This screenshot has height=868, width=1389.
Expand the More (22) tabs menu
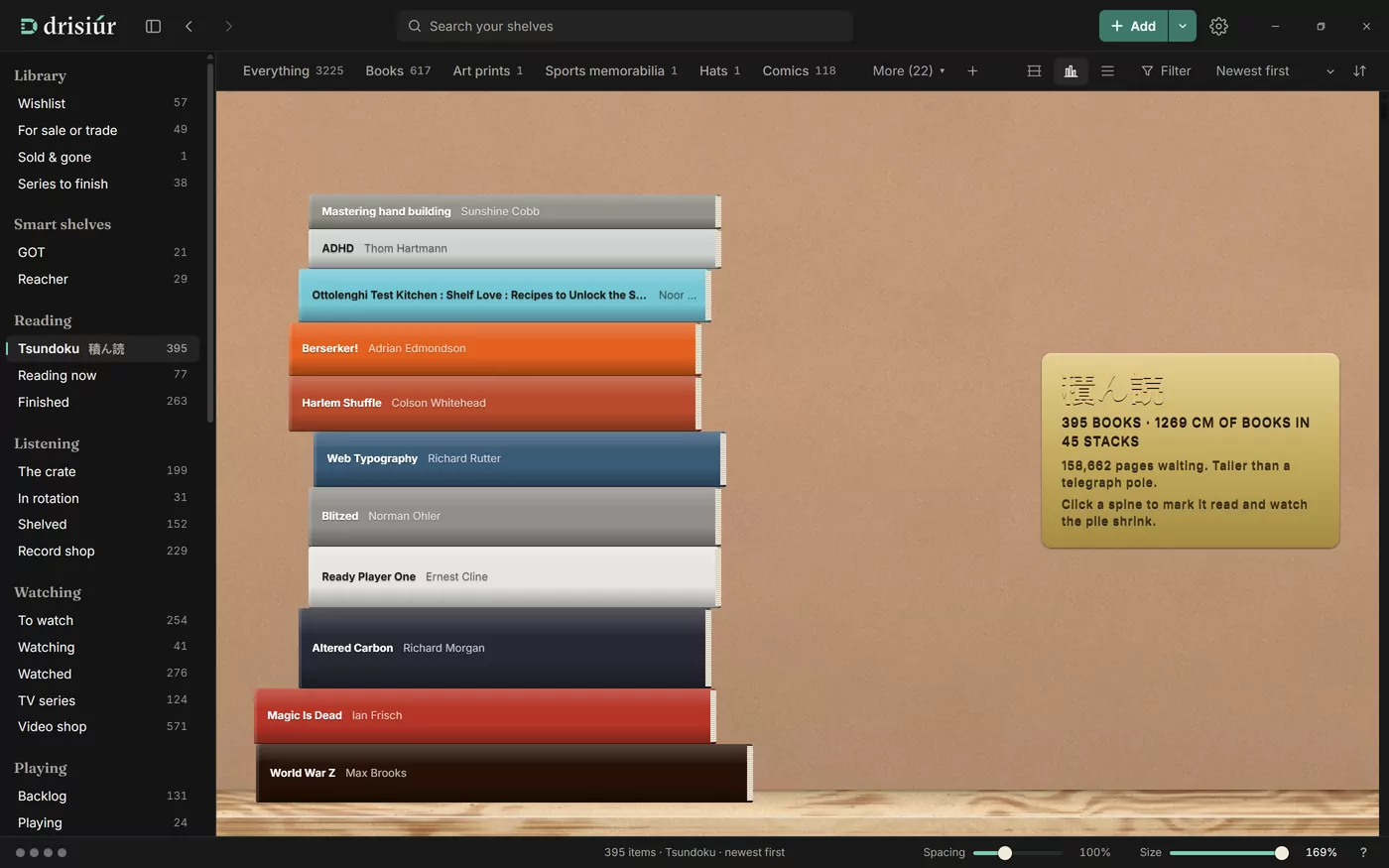click(x=909, y=71)
